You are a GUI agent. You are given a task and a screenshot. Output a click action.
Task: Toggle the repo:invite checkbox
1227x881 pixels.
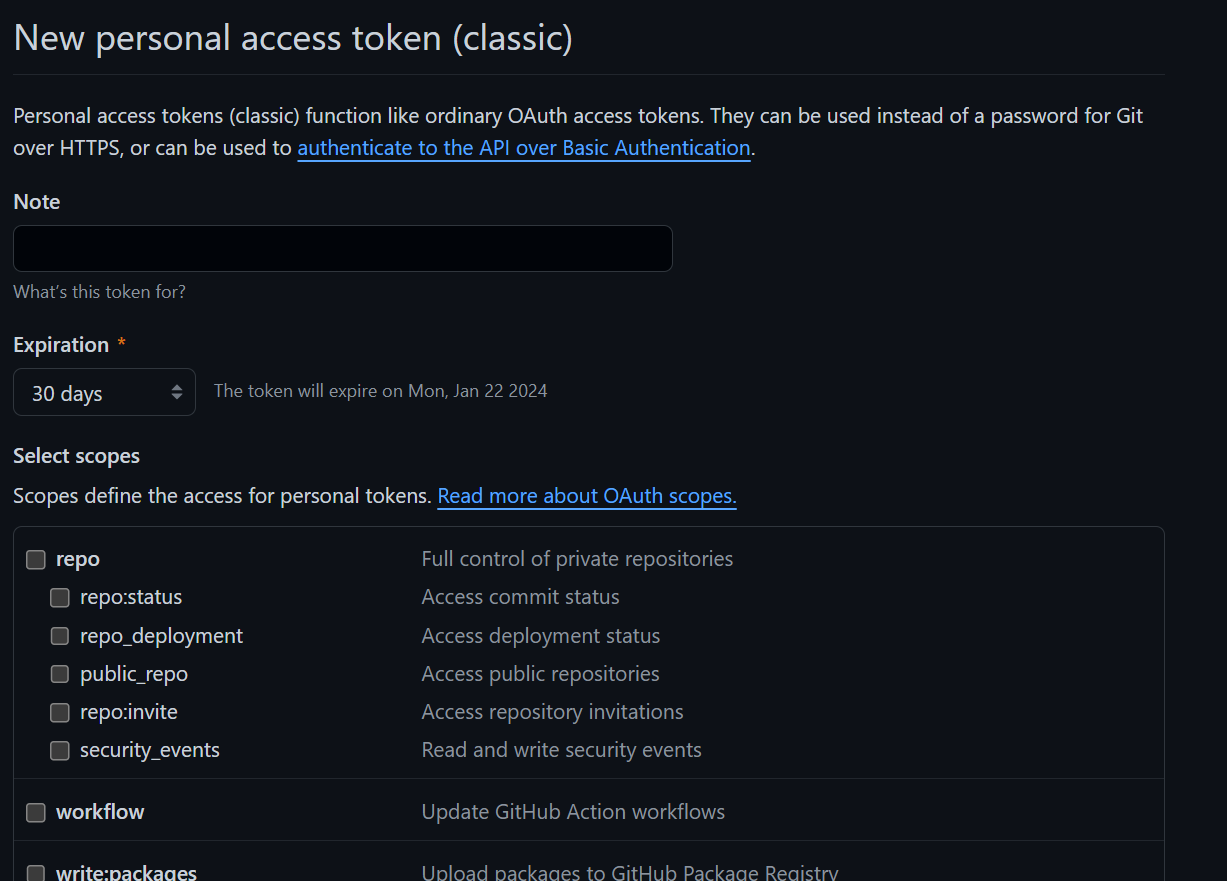coord(60,712)
